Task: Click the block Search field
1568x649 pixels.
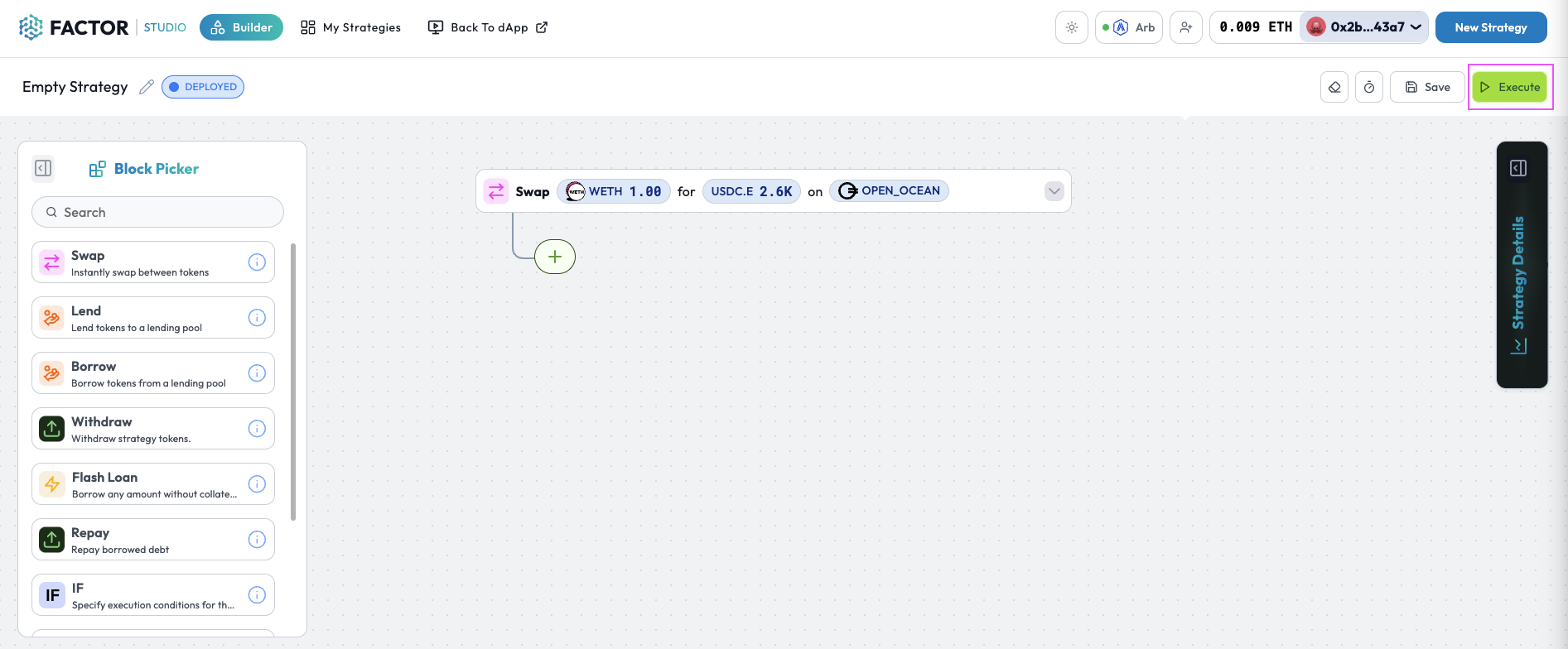Action: click(157, 212)
